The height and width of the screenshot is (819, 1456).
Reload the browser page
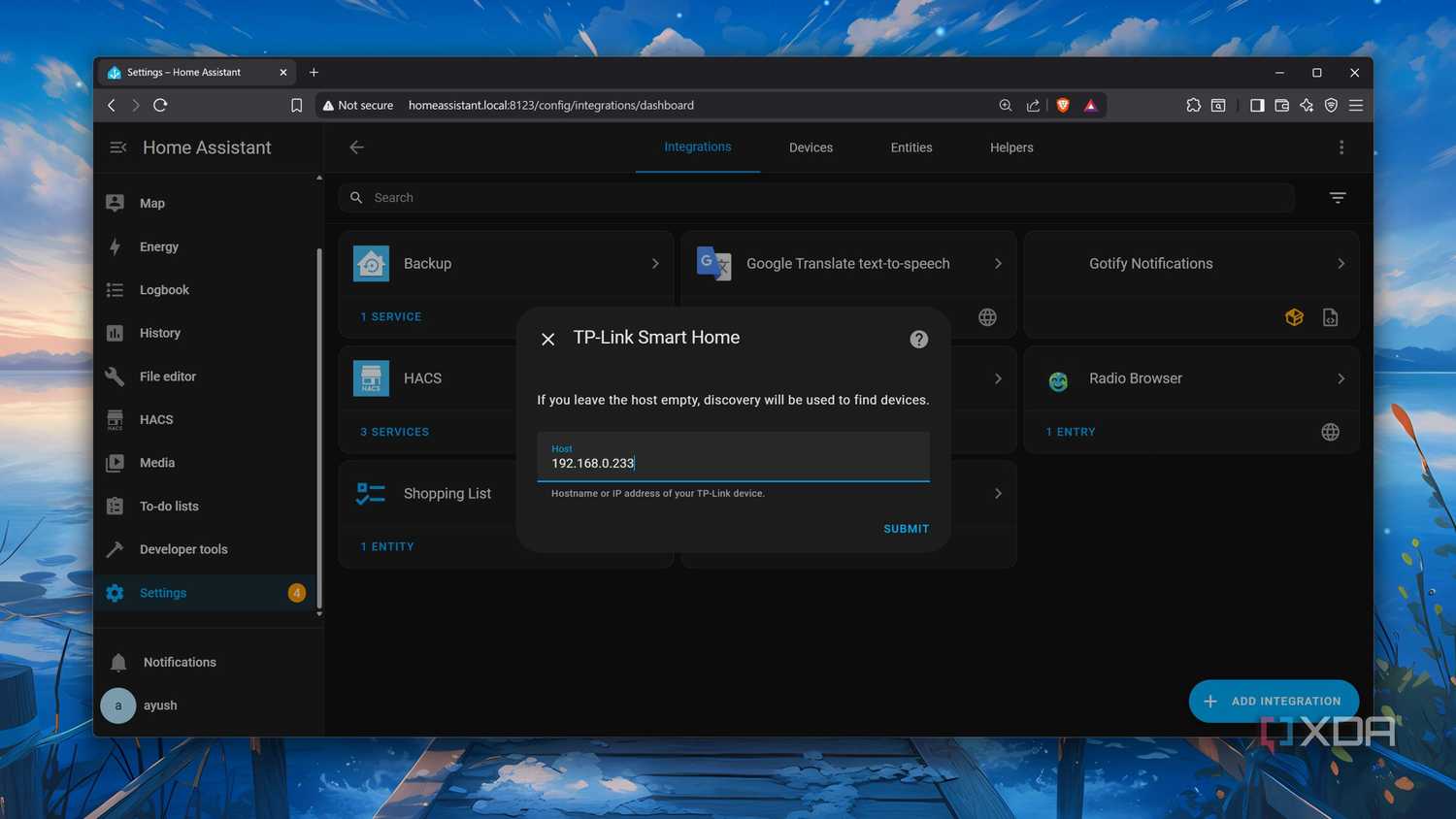coord(161,105)
